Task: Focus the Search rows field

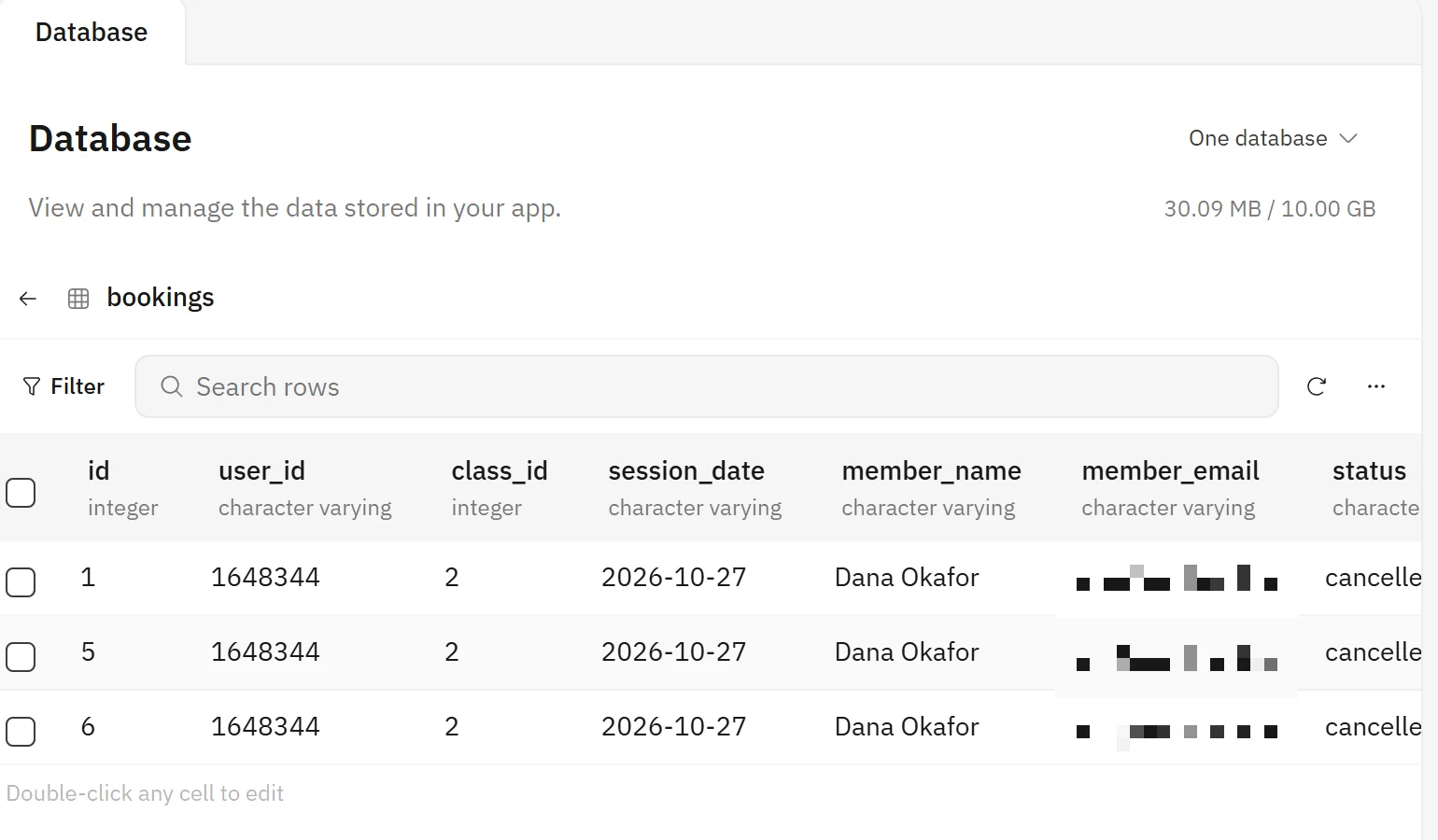Action: (x=706, y=386)
